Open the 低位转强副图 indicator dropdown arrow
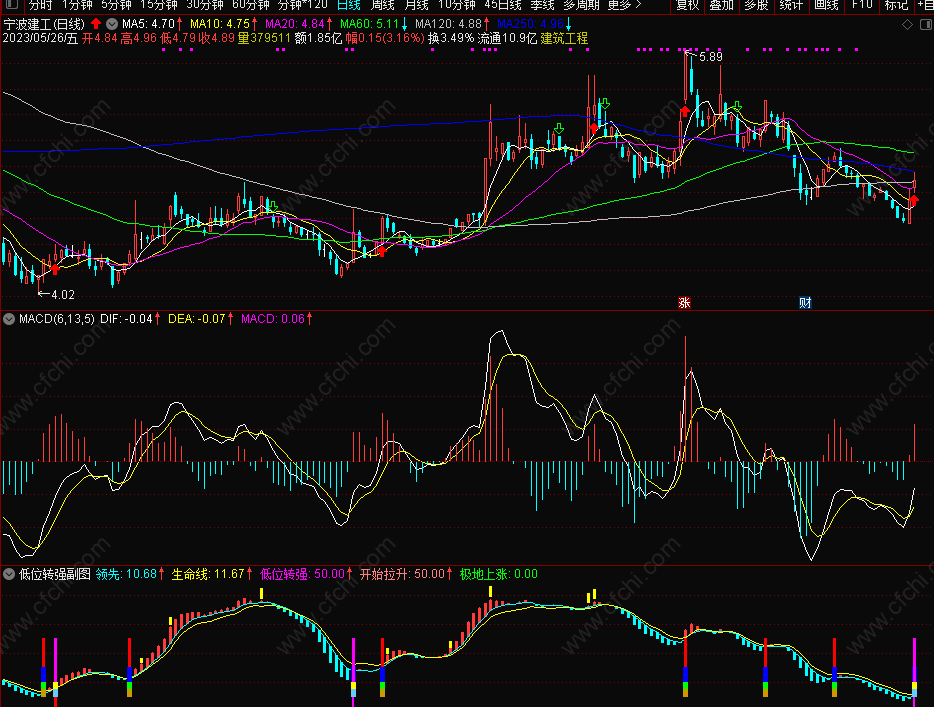This screenshot has width=934, height=707. point(8,574)
